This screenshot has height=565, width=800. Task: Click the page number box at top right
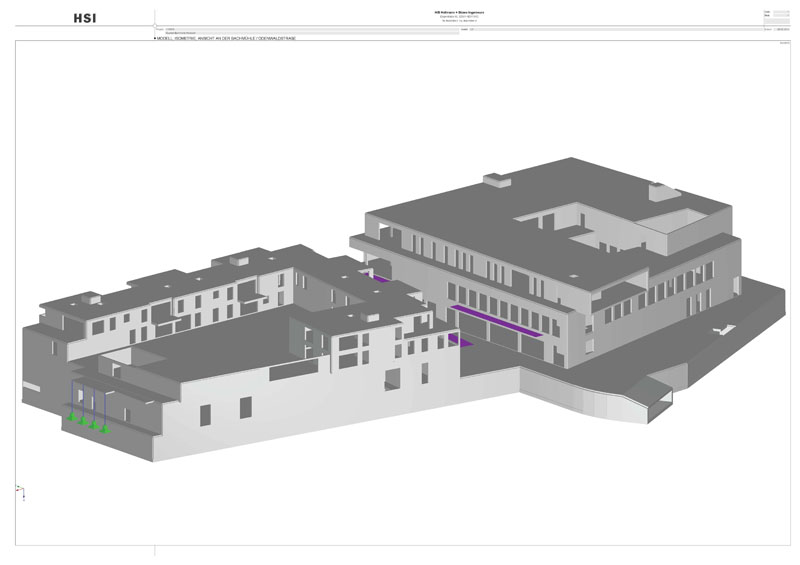tap(777, 12)
